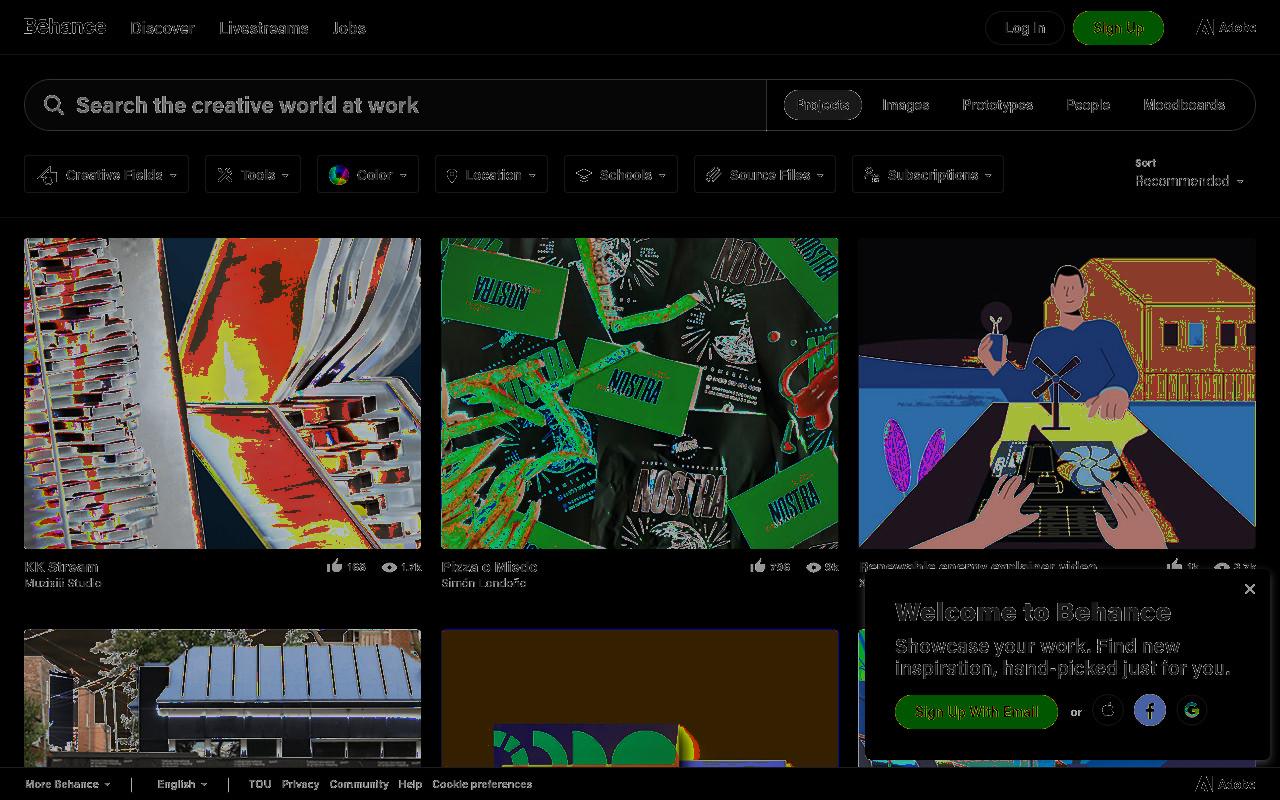Open the KK Stream project thumbnail

tap(222, 393)
